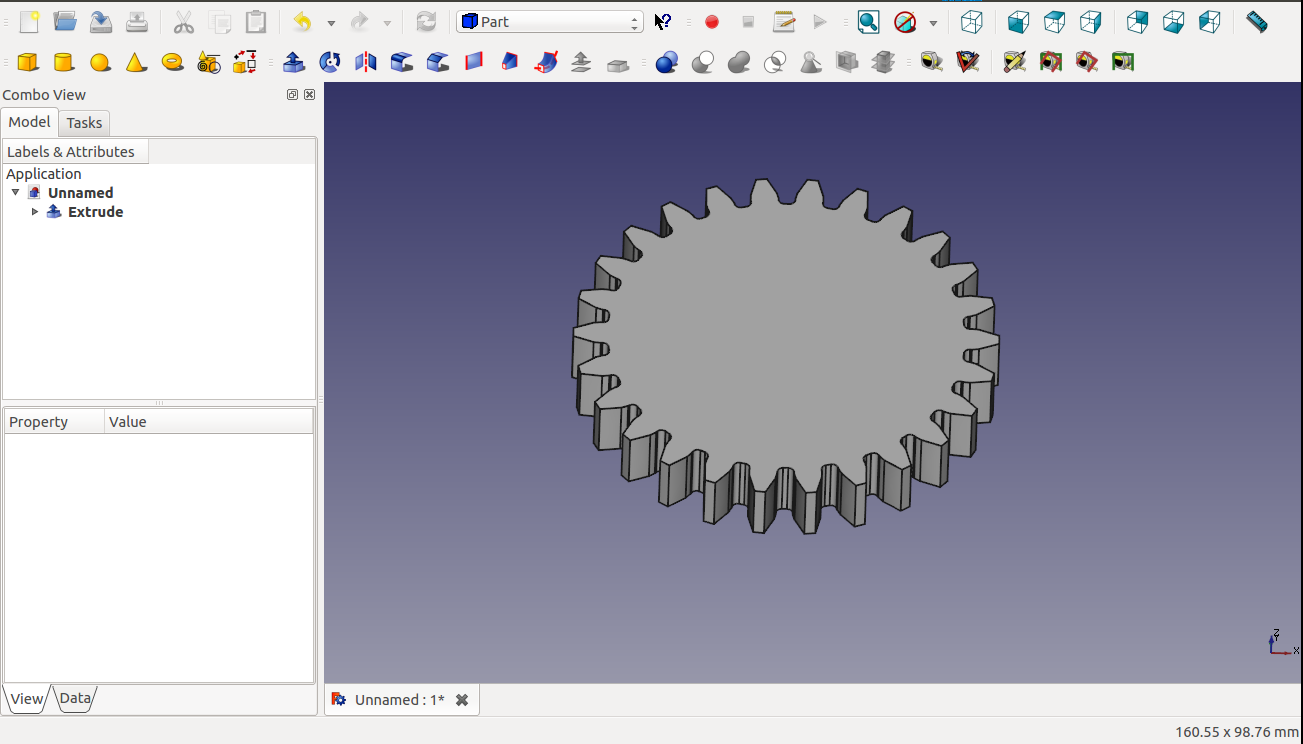
Task: Create a Box primitive
Action: click(x=28, y=63)
